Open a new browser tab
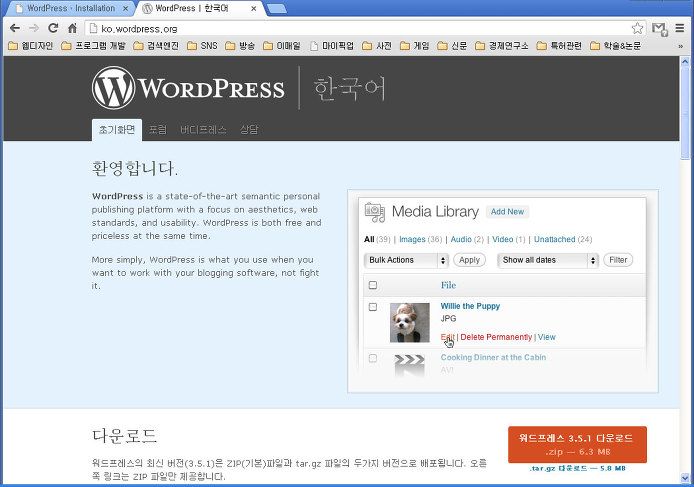This screenshot has width=694, height=487. 277,8
